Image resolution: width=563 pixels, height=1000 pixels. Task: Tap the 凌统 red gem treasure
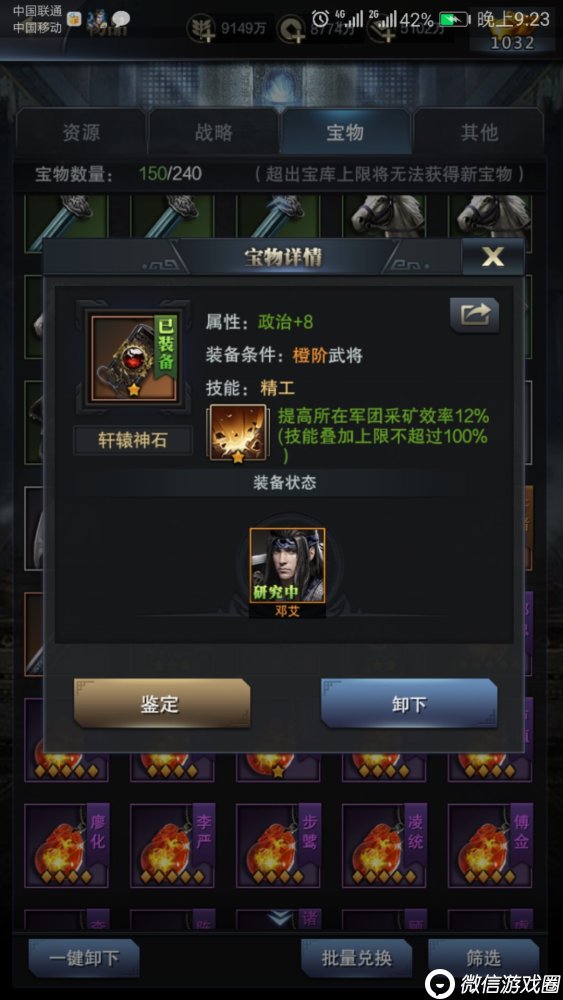tap(384, 845)
